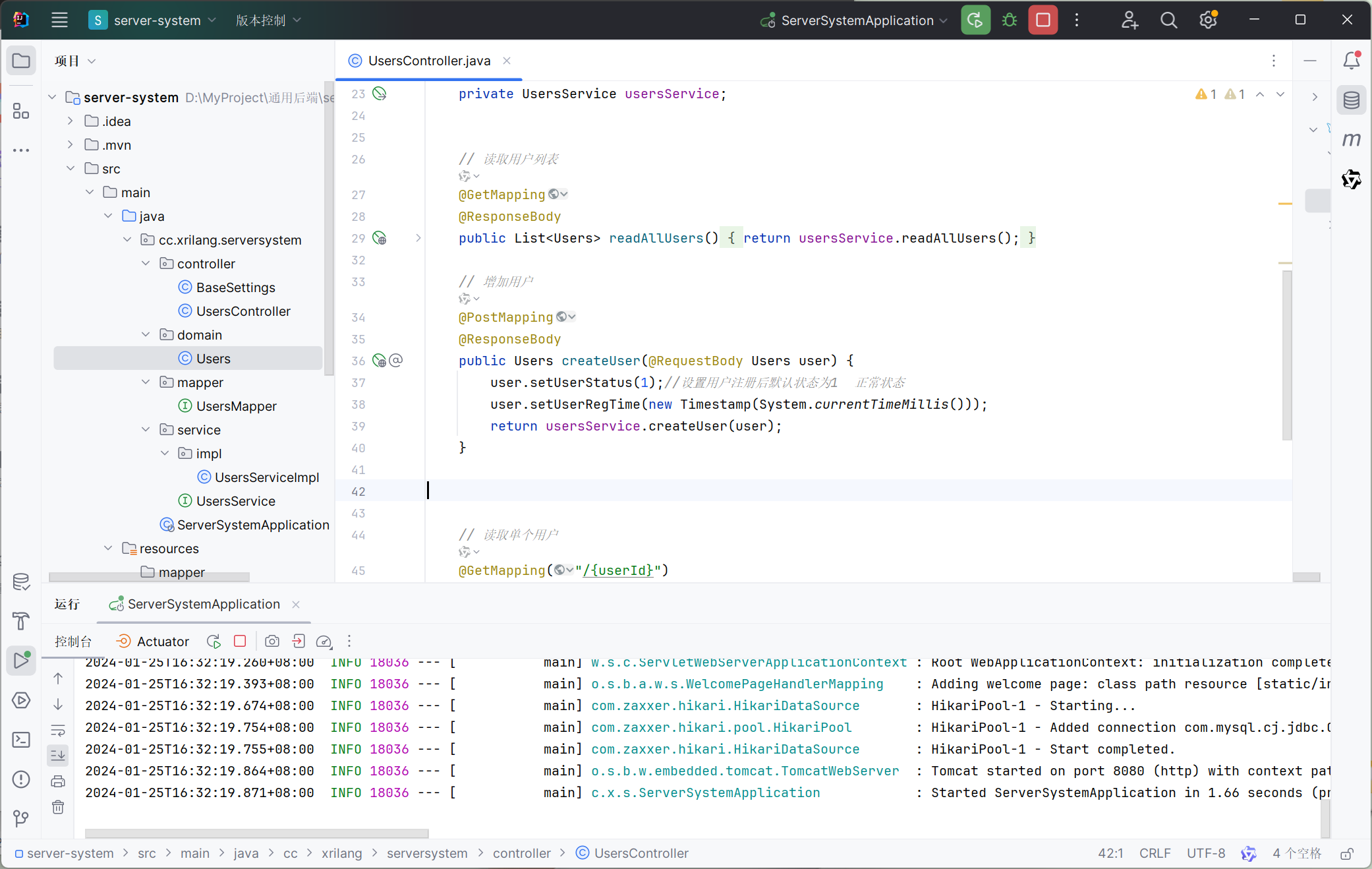Expand folded readAllUsers method at line 29

click(x=418, y=238)
